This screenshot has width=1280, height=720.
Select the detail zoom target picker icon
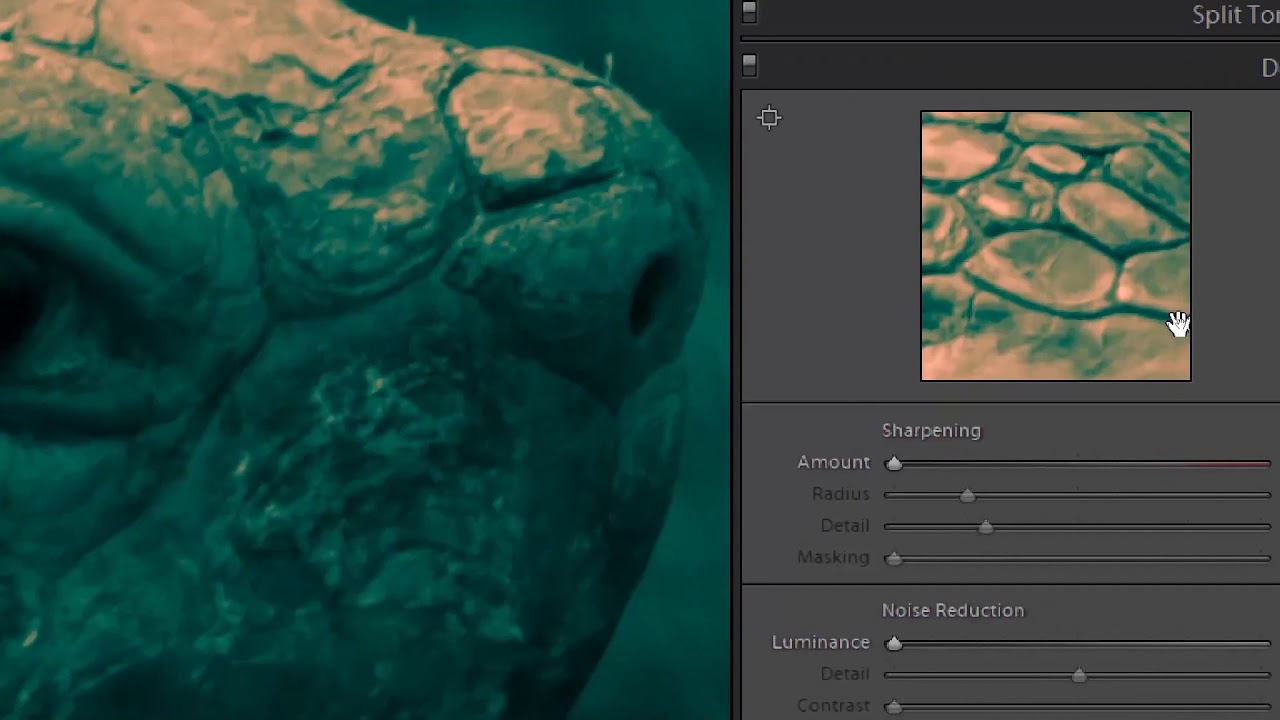[x=769, y=118]
